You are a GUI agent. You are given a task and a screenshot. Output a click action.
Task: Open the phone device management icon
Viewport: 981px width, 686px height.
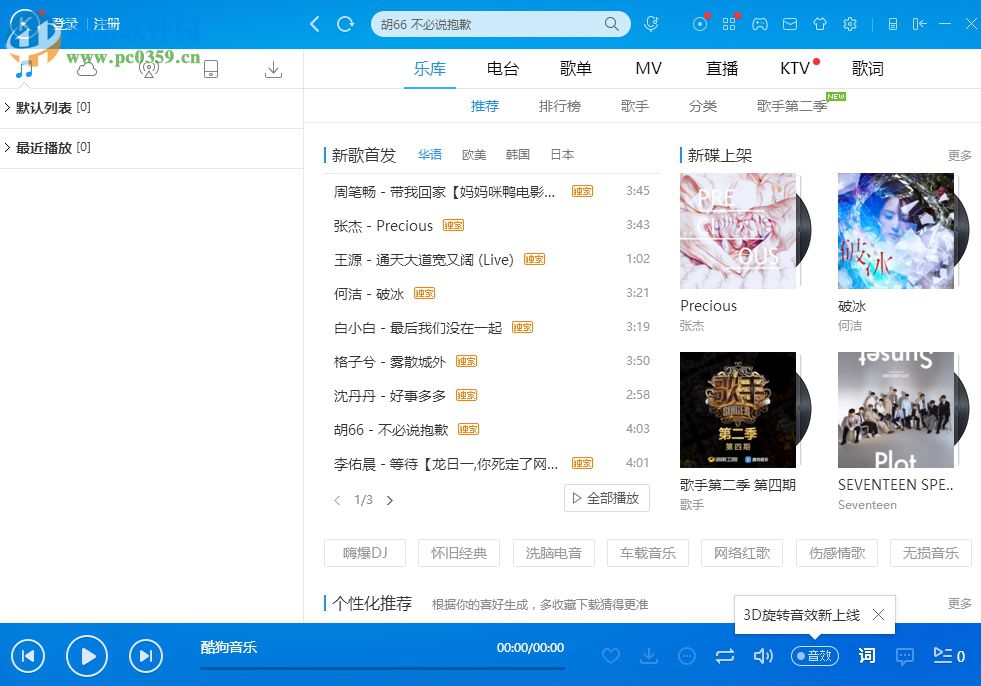[210, 68]
